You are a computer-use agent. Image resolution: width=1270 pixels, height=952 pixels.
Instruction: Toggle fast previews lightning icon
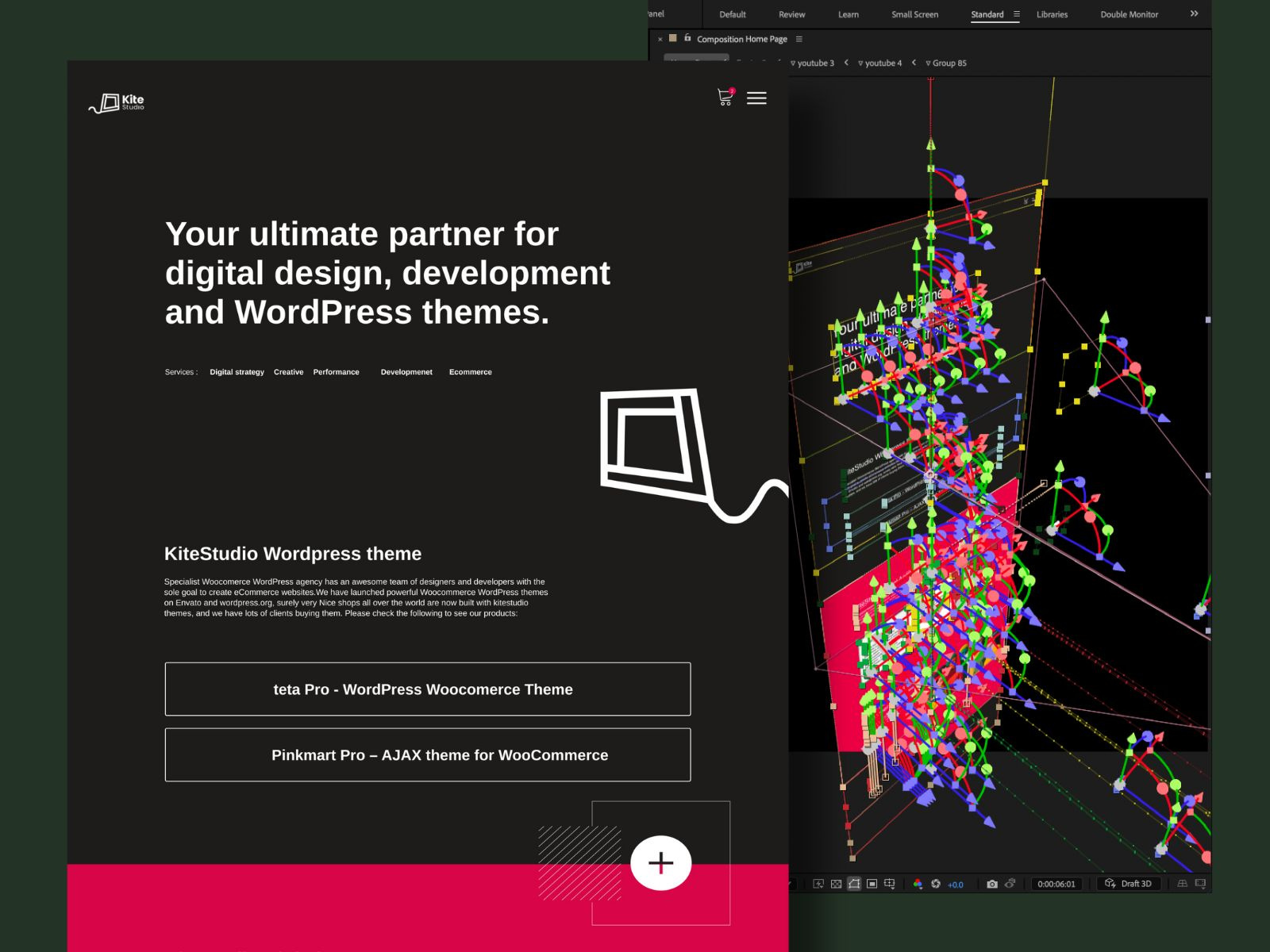(x=818, y=884)
